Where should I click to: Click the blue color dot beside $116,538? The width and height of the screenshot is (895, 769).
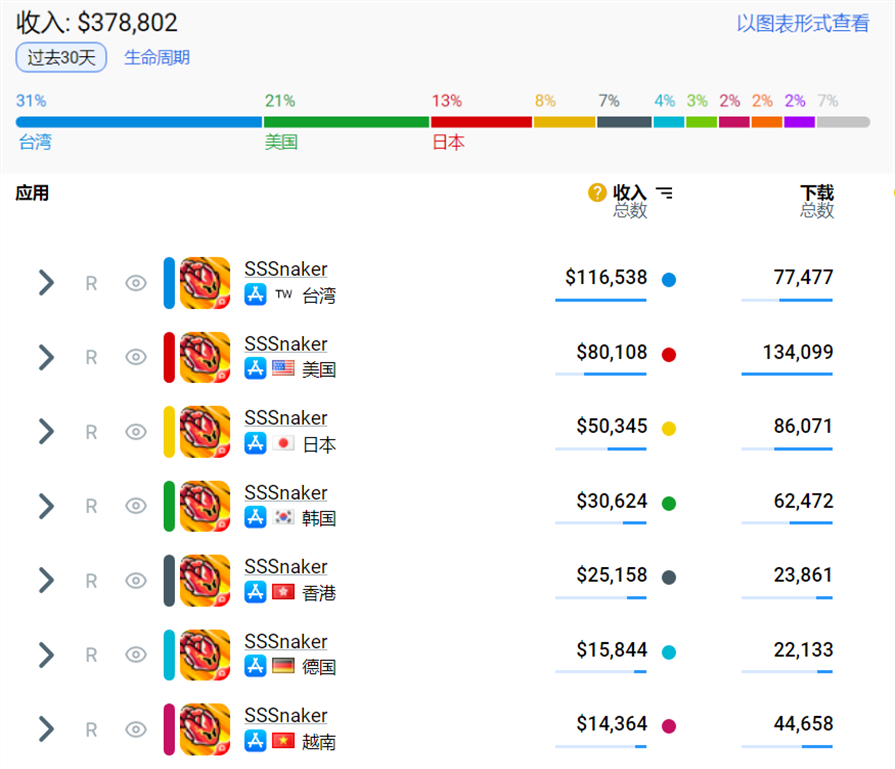[669, 280]
